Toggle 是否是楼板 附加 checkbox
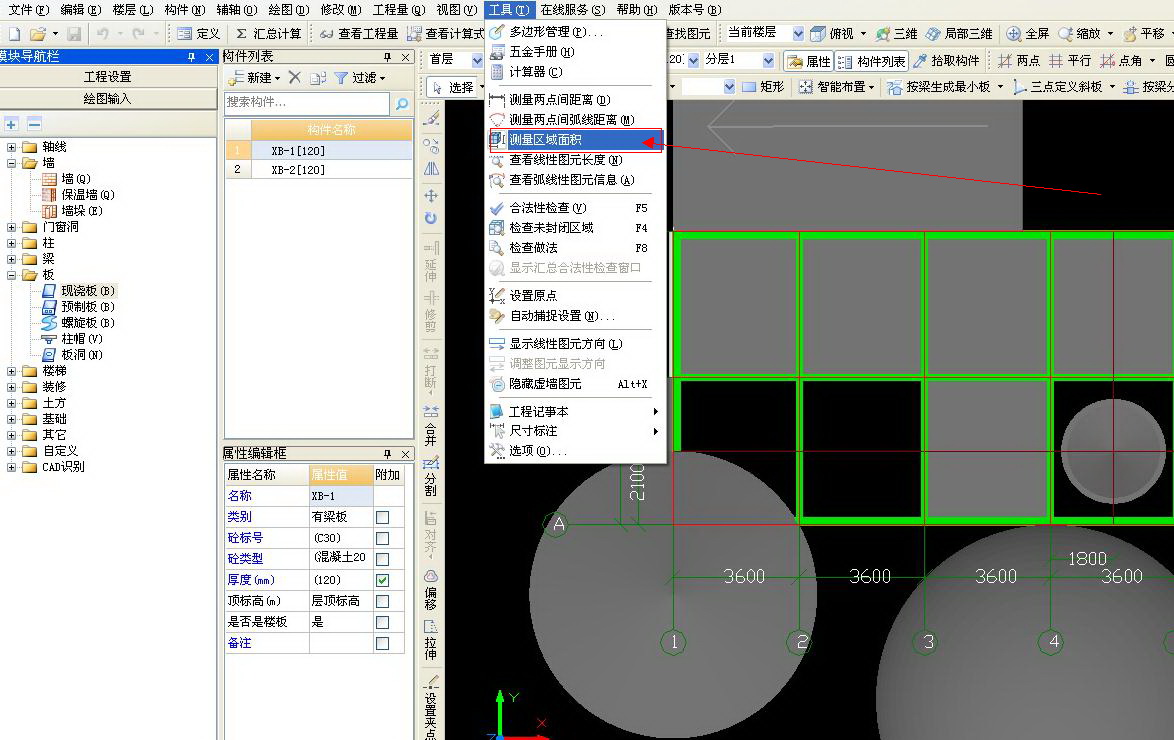The height and width of the screenshot is (740, 1174). 383,622
